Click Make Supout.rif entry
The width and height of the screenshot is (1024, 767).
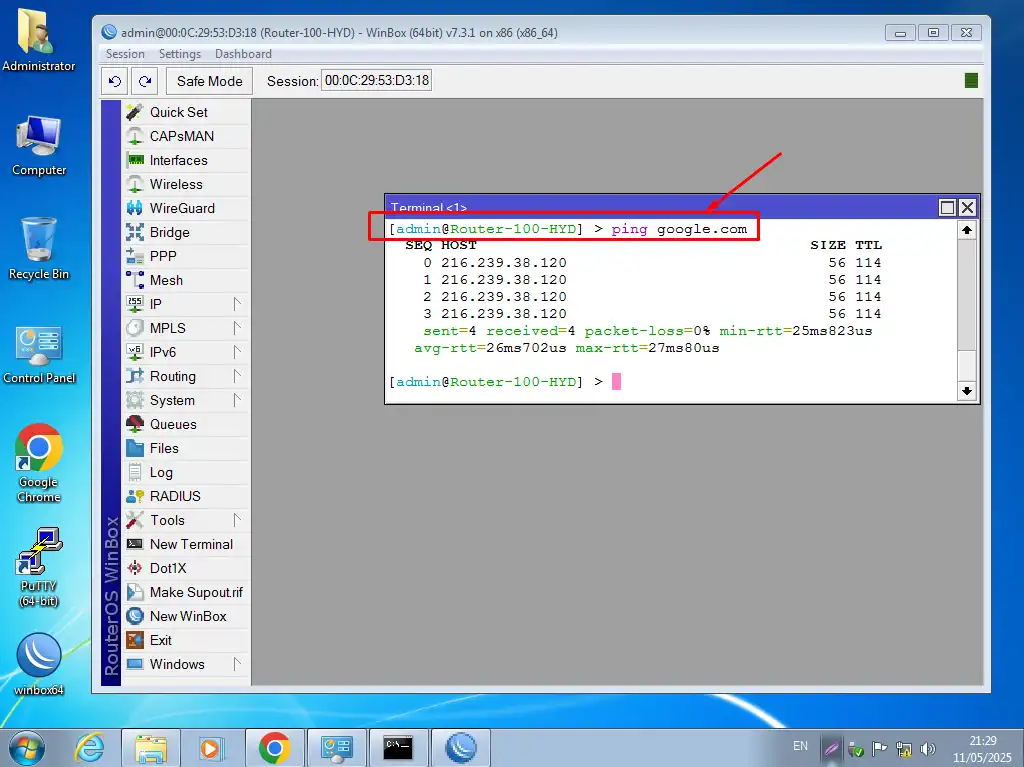coord(195,592)
